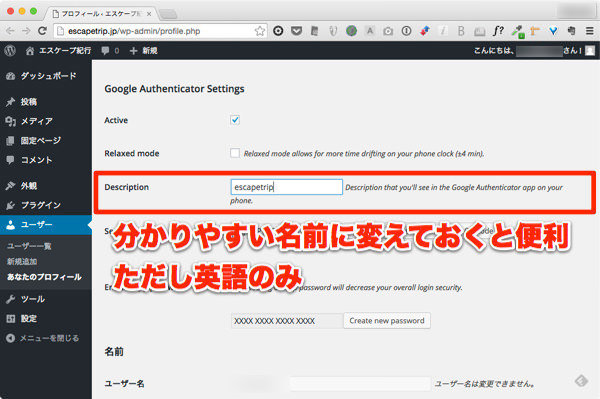Viewport: 600px width, 399px height.
Task: Open 設定 menu in sidebar
Action: 46,318
